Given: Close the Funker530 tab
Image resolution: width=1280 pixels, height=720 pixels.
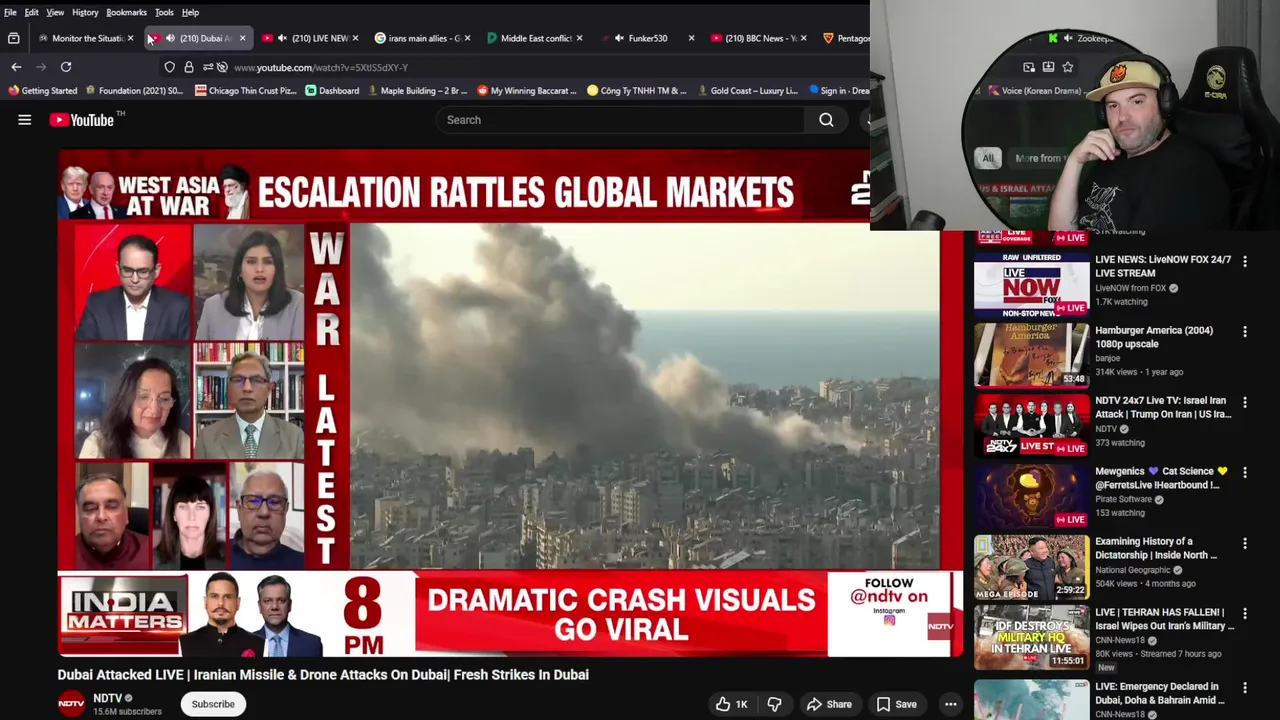Looking at the screenshot, I should point(691,38).
